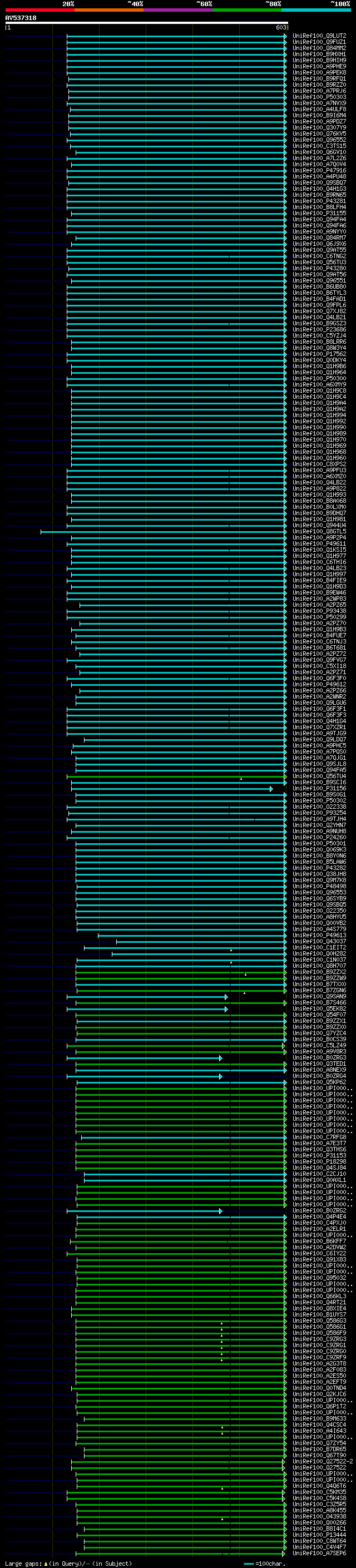The height and width of the screenshot is (1568, 356).
Task: Select the alignment bar for UniRef100_Q8GTL5
Action: 163,532
